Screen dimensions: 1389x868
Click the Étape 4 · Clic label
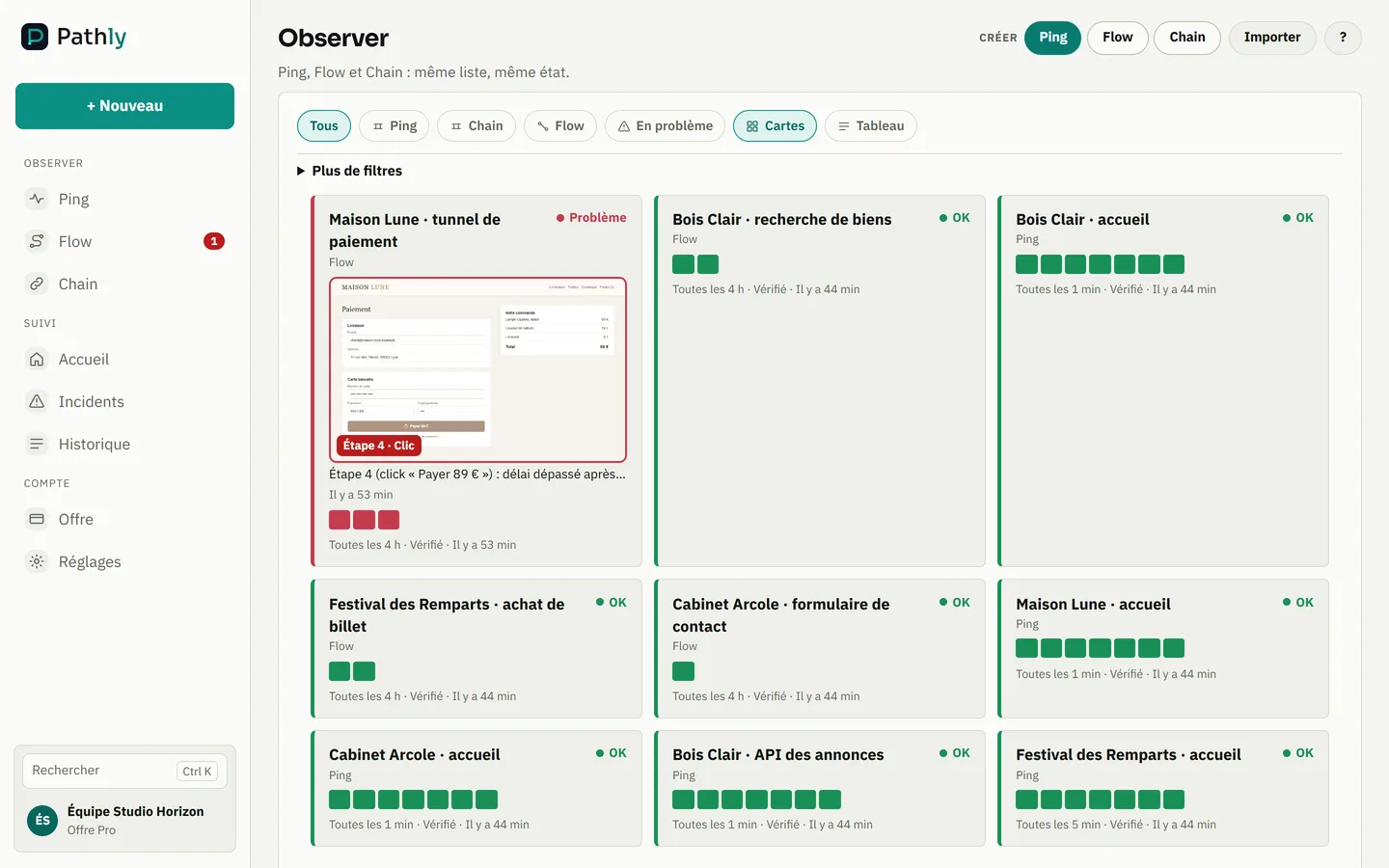pos(379,446)
